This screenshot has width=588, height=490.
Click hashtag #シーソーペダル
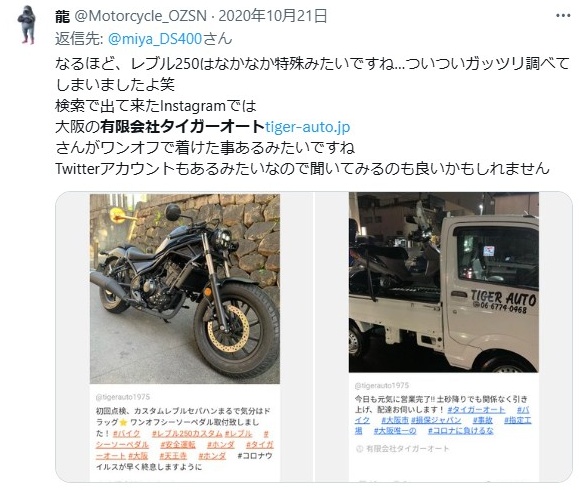click(122, 445)
